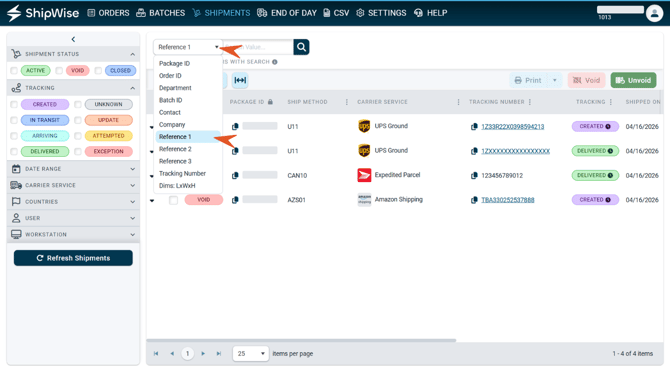Click the search value input field

point(258,47)
